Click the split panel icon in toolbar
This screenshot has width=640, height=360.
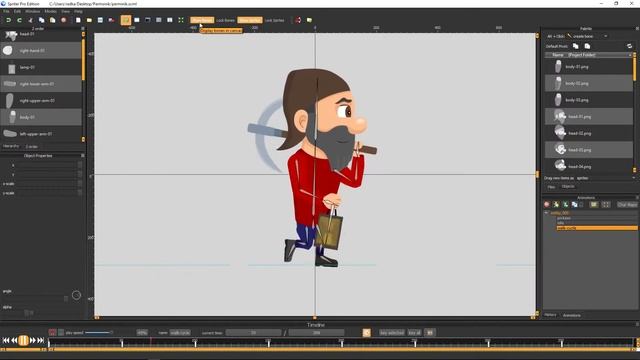[170, 20]
